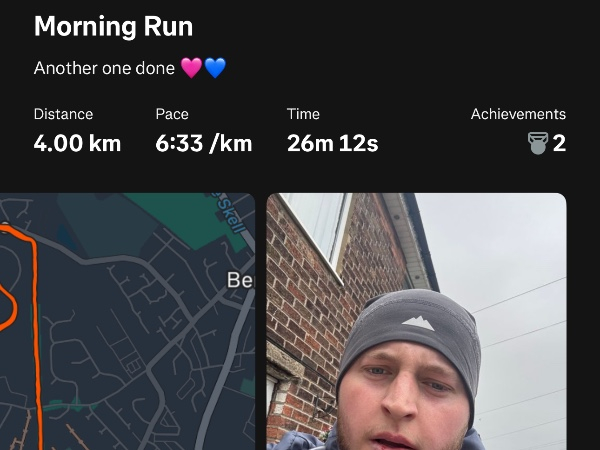Image resolution: width=600 pixels, height=450 pixels.
Task: Tap the achievements trophy icon
Action: pyautogui.click(x=538, y=143)
